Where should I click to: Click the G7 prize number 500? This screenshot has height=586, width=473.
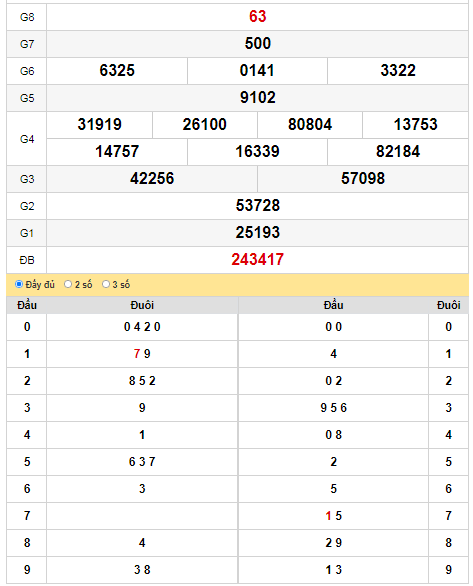pos(257,43)
